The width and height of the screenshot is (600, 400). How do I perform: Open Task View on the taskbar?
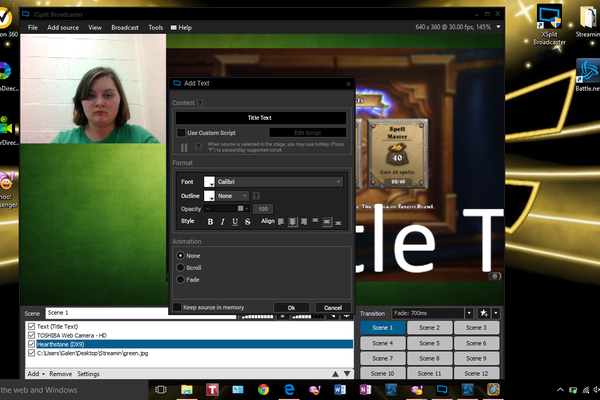click(x=161, y=390)
